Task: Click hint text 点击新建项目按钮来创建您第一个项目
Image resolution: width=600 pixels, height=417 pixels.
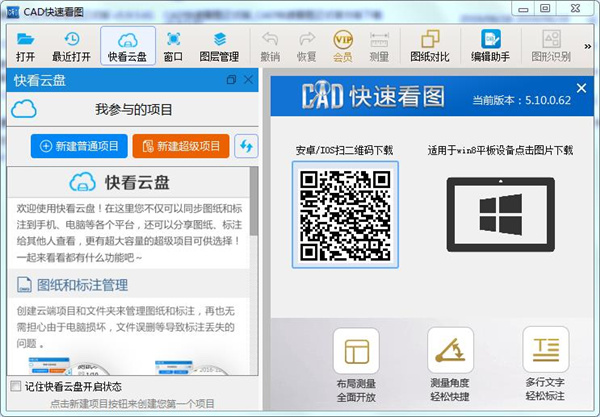Action: [x=132, y=404]
